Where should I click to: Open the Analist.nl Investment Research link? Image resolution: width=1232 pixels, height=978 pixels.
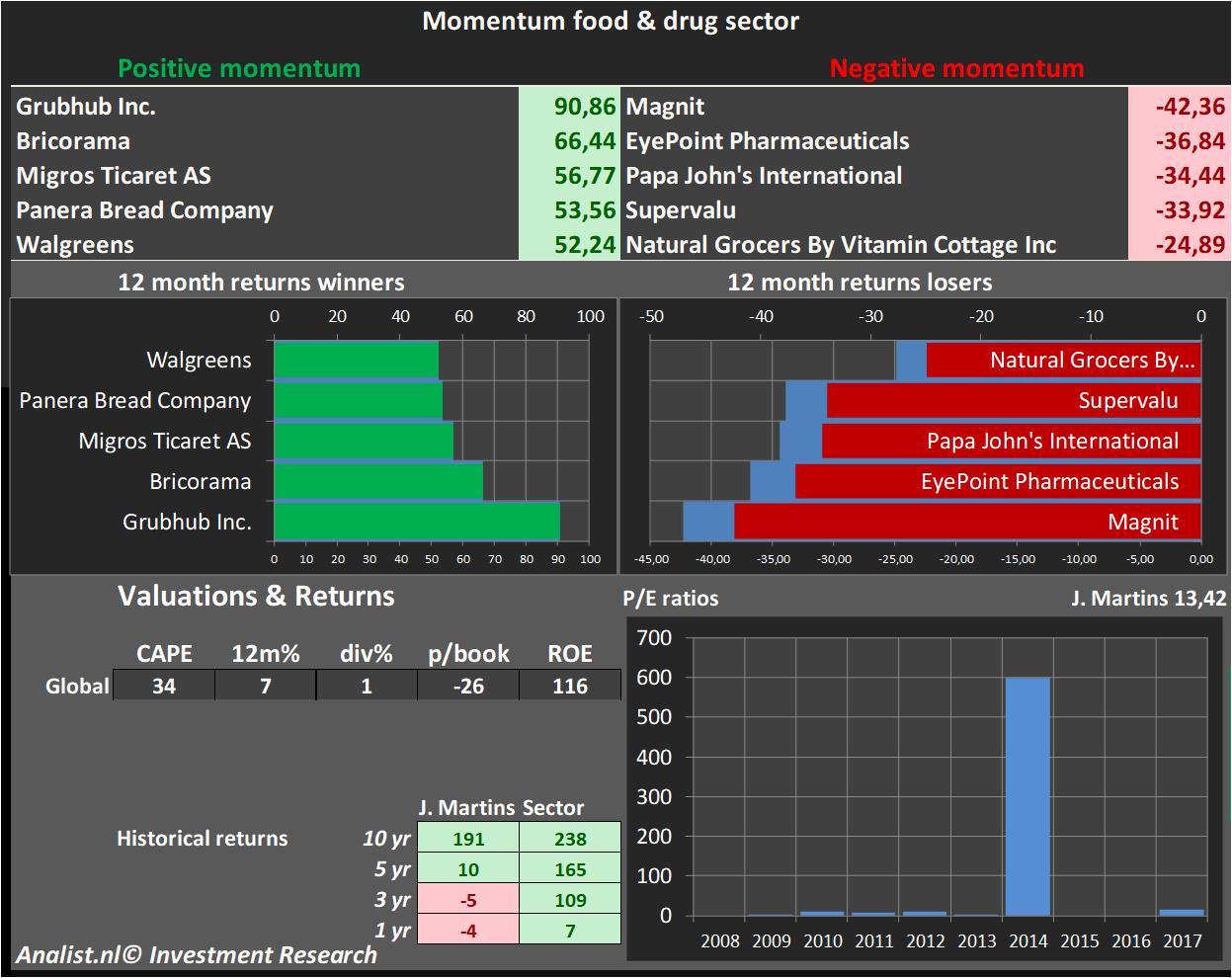coord(197,955)
